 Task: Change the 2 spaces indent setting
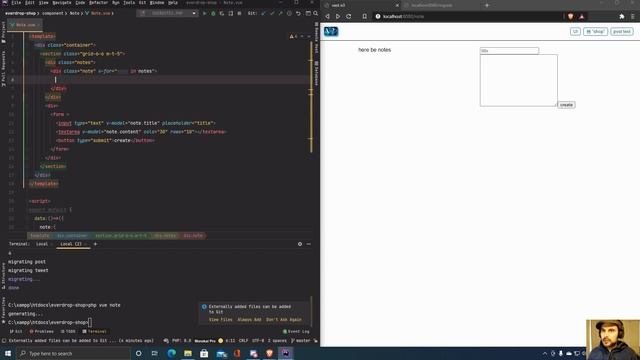[277, 340]
